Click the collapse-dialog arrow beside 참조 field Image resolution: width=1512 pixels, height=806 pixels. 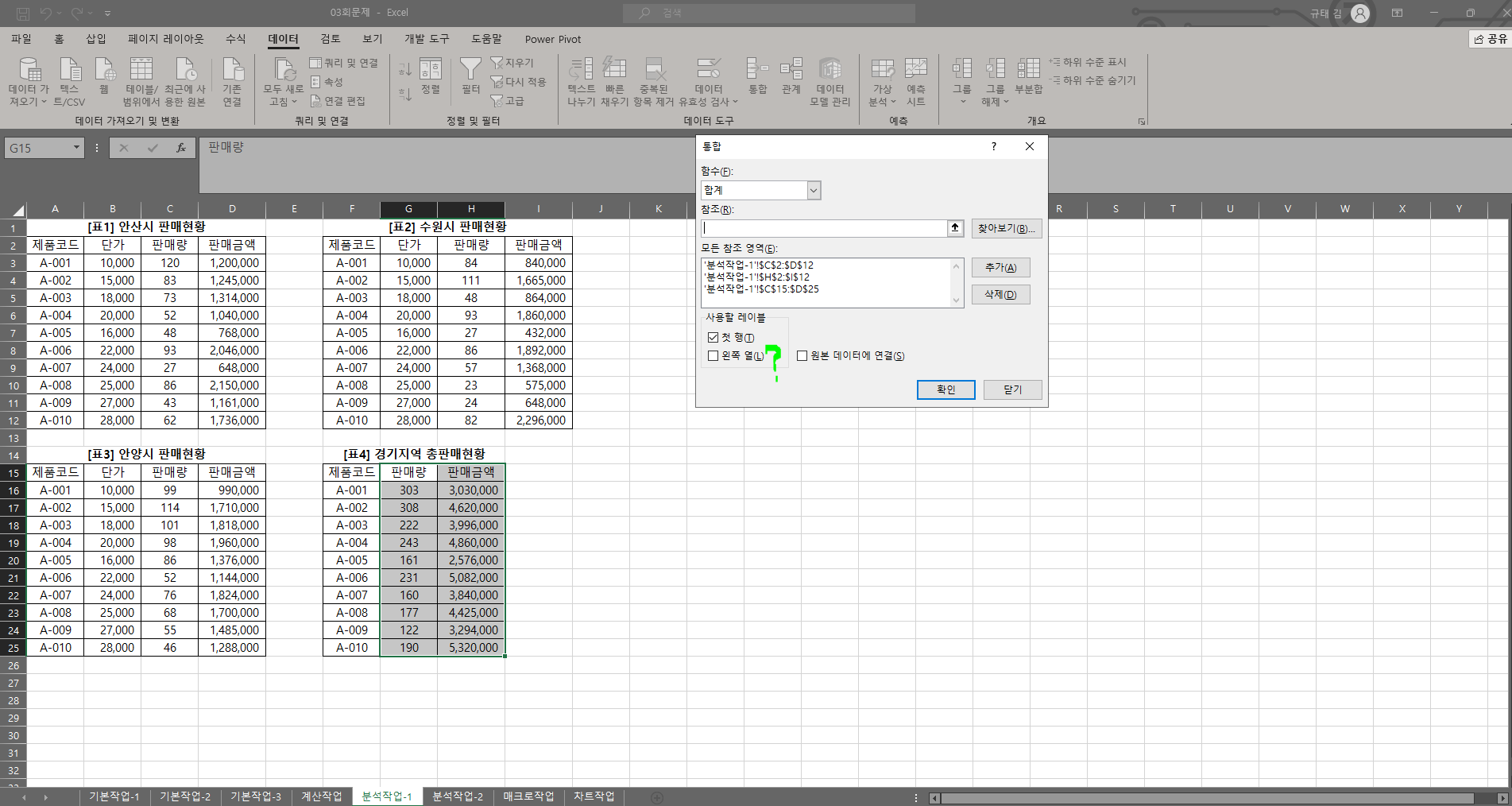[x=955, y=228]
